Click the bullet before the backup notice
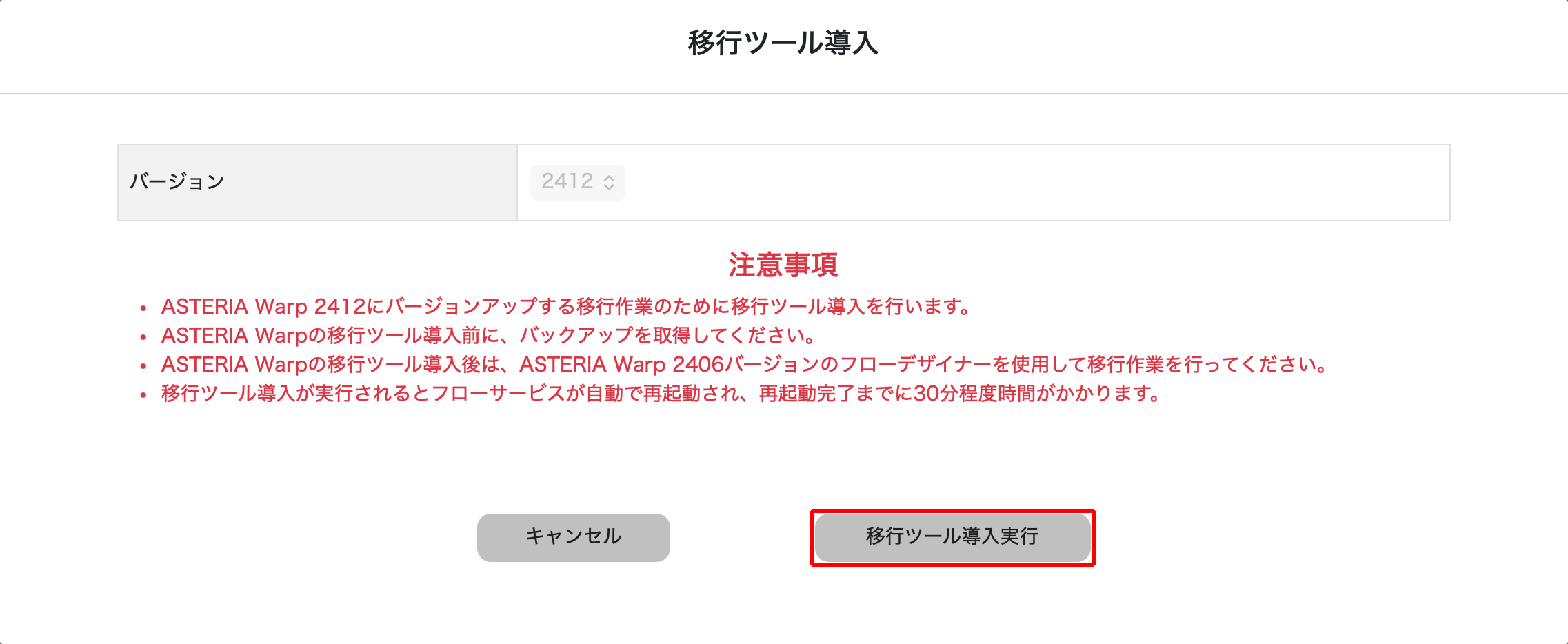The width and height of the screenshot is (1568, 644). click(143, 337)
